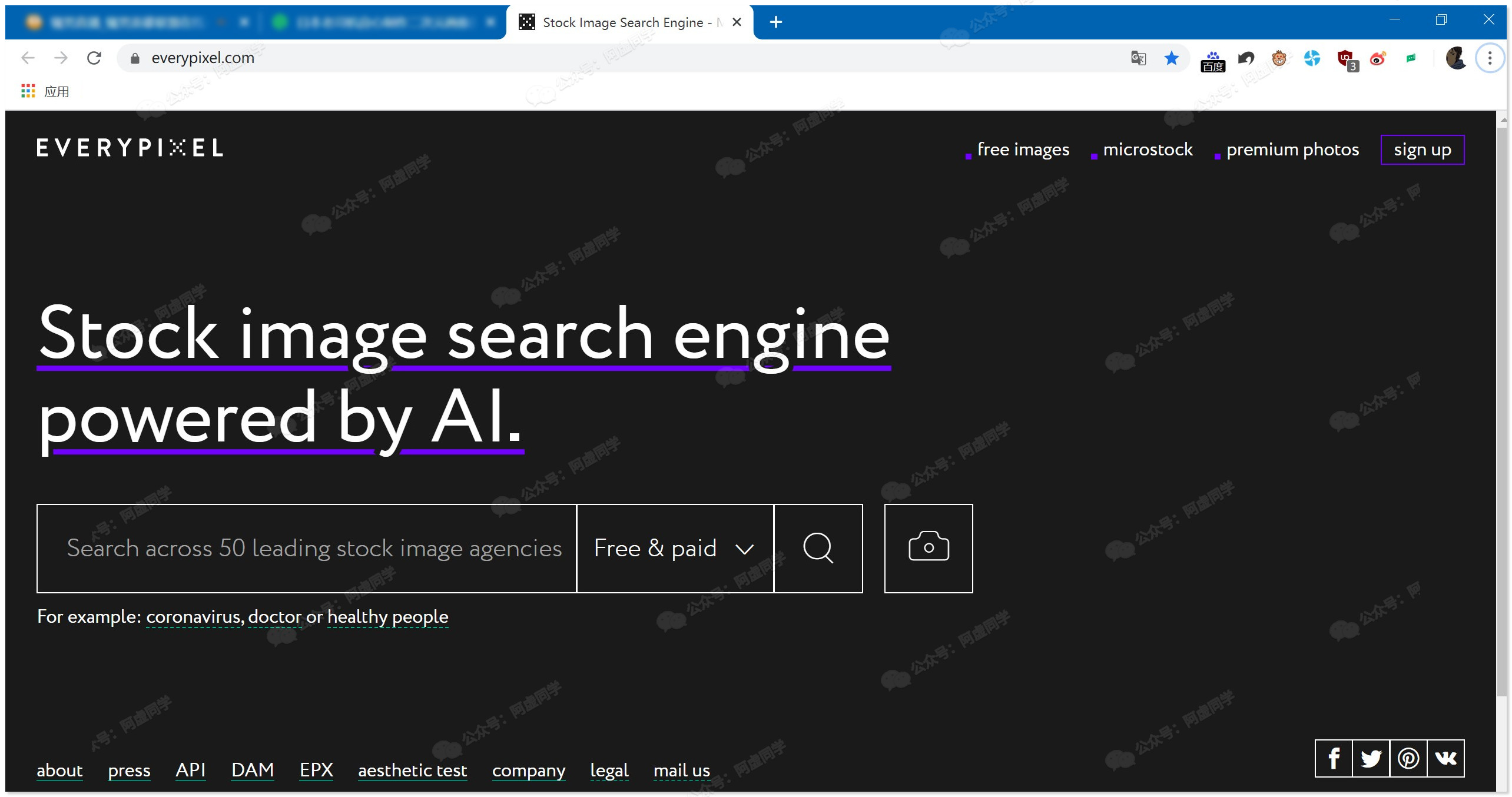This screenshot has width=1512, height=797.
Task: Open the Facebook social link
Action: 1334,758
